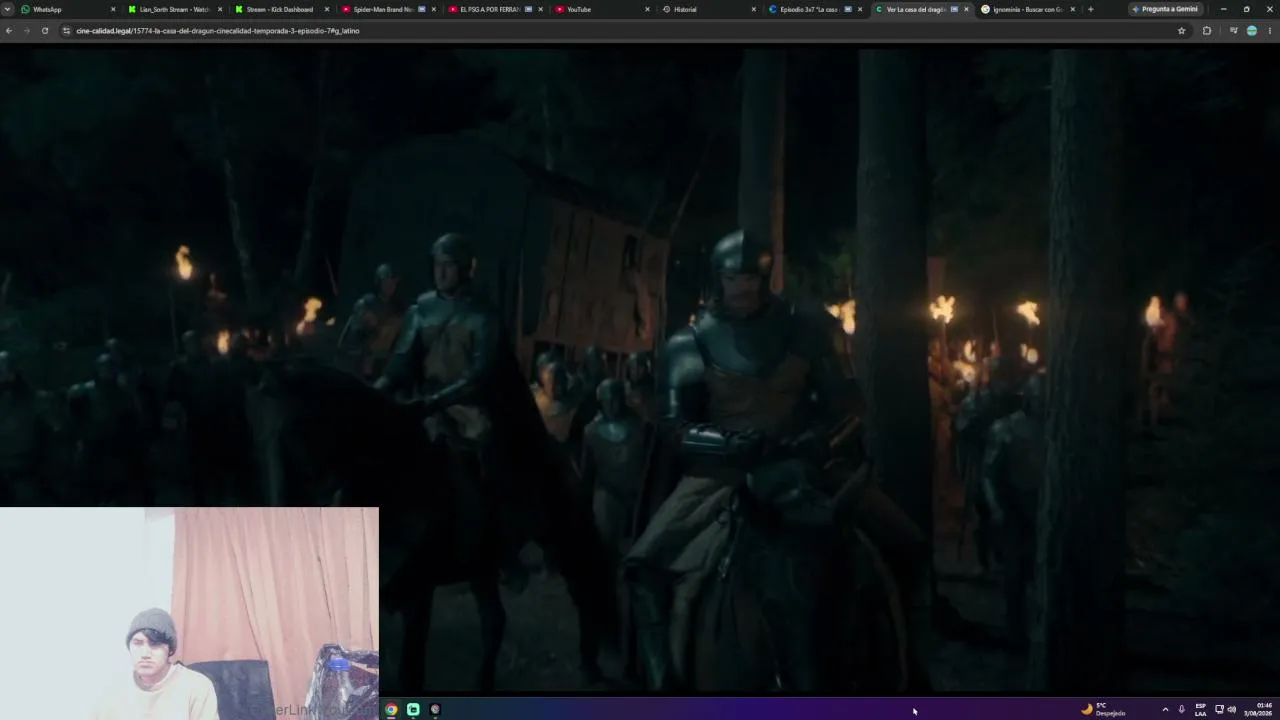Image resolution: width=1280 pixels, height=720 pixels.
Task: View site information icon in address bar
Action: coord(66,31)
